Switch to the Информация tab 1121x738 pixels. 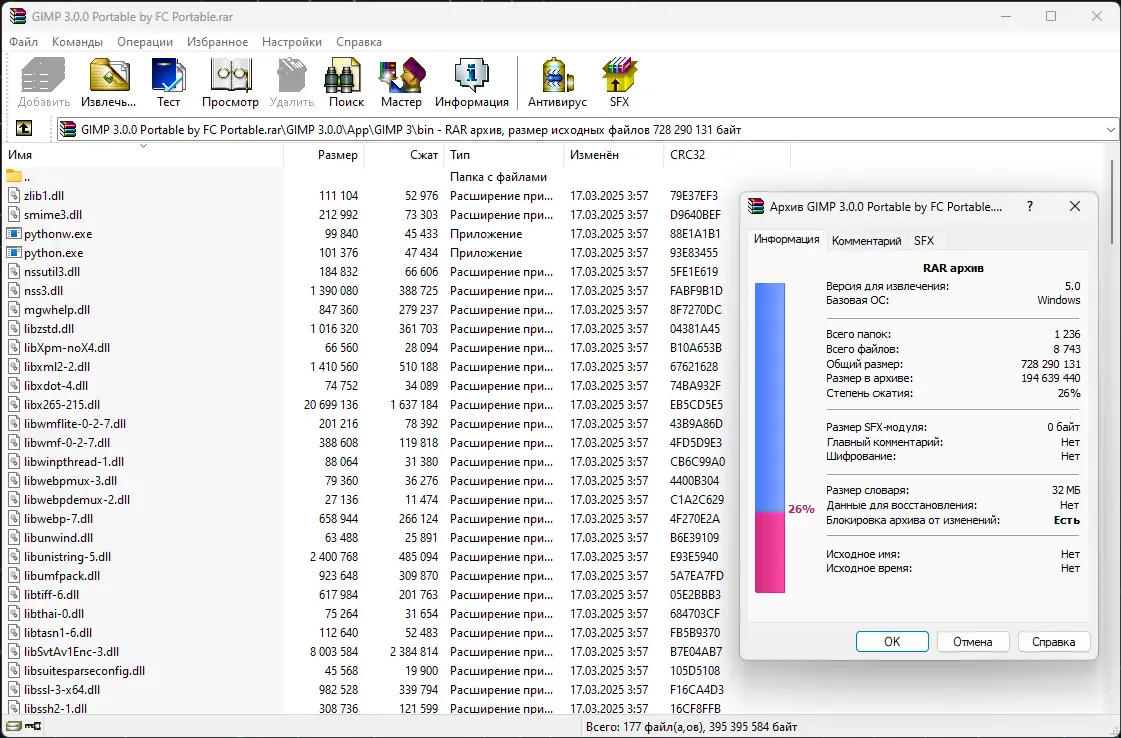786,240
